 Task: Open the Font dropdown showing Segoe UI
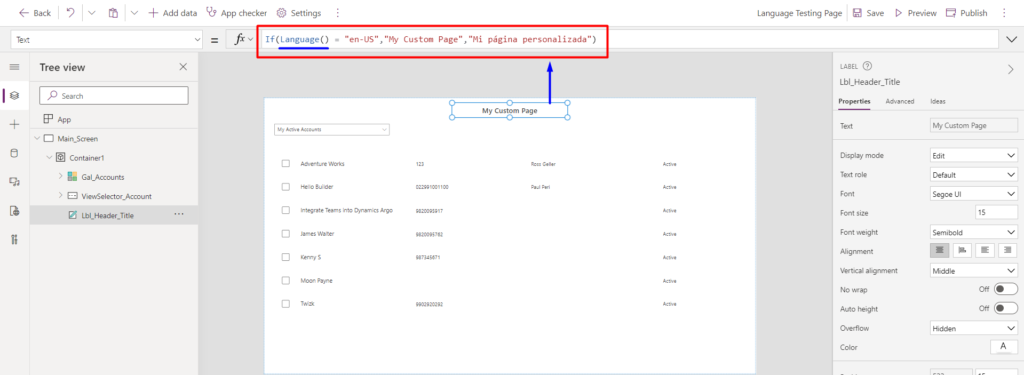973,194
